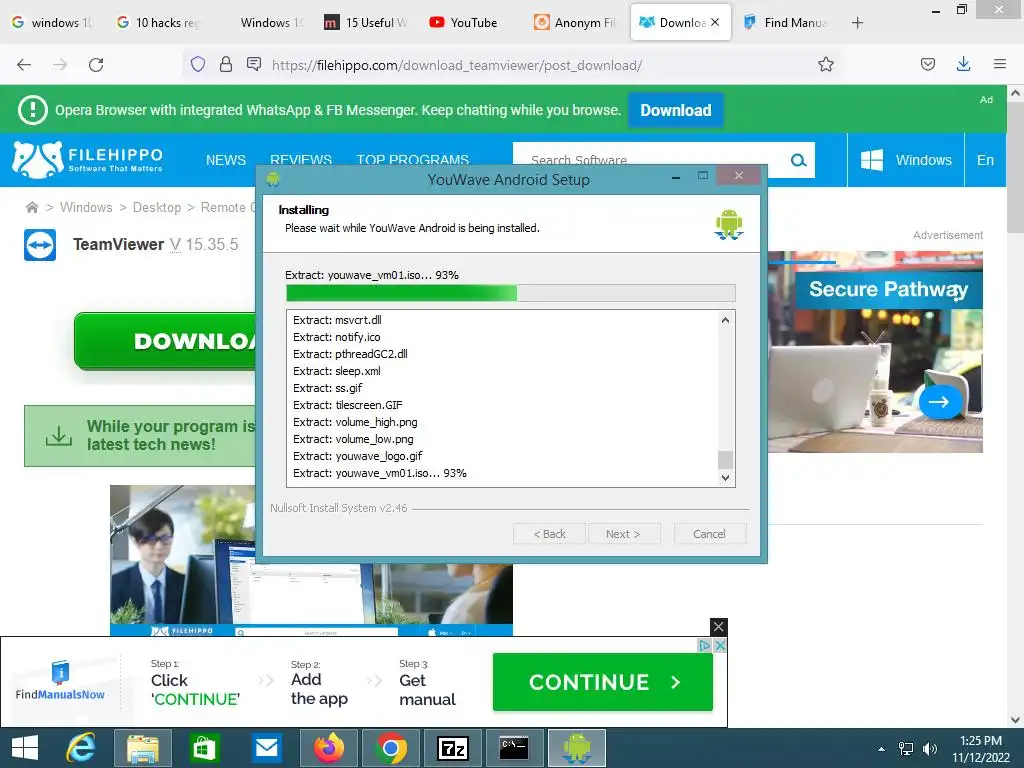Open the Command Prompt taskbar icon

[514, 748]
